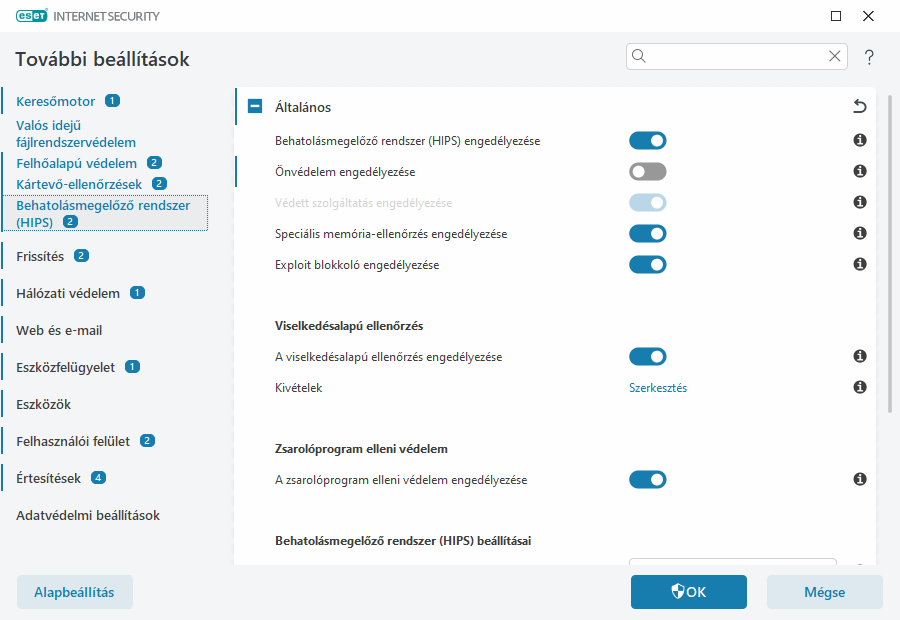900x620 pixels.
Task: Expand the Hálózati védelem category
Action: (x=68, y=293)
